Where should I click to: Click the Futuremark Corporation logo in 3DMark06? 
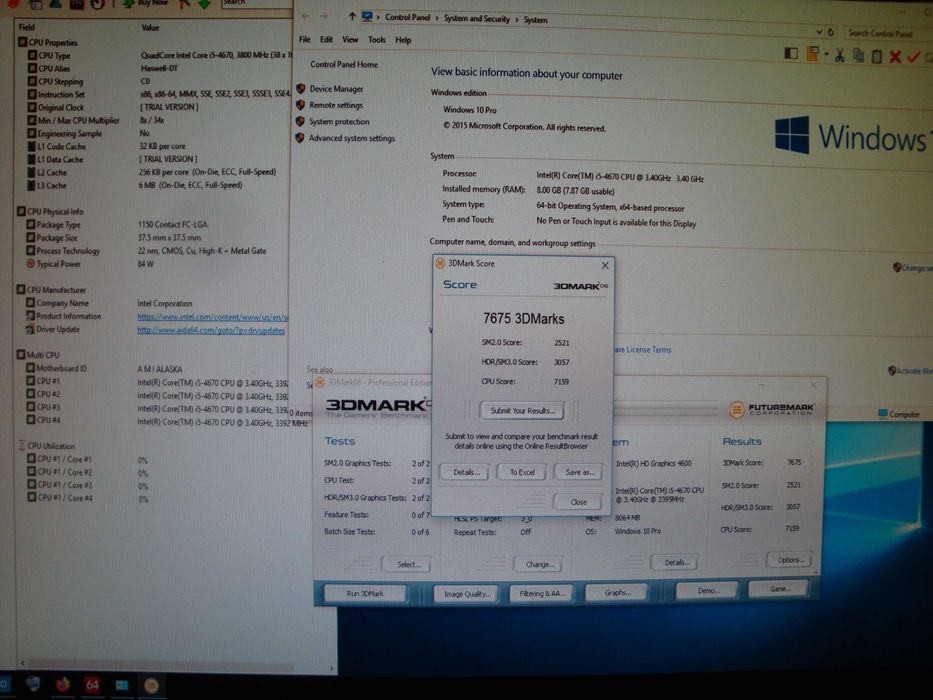coord(772,410)
